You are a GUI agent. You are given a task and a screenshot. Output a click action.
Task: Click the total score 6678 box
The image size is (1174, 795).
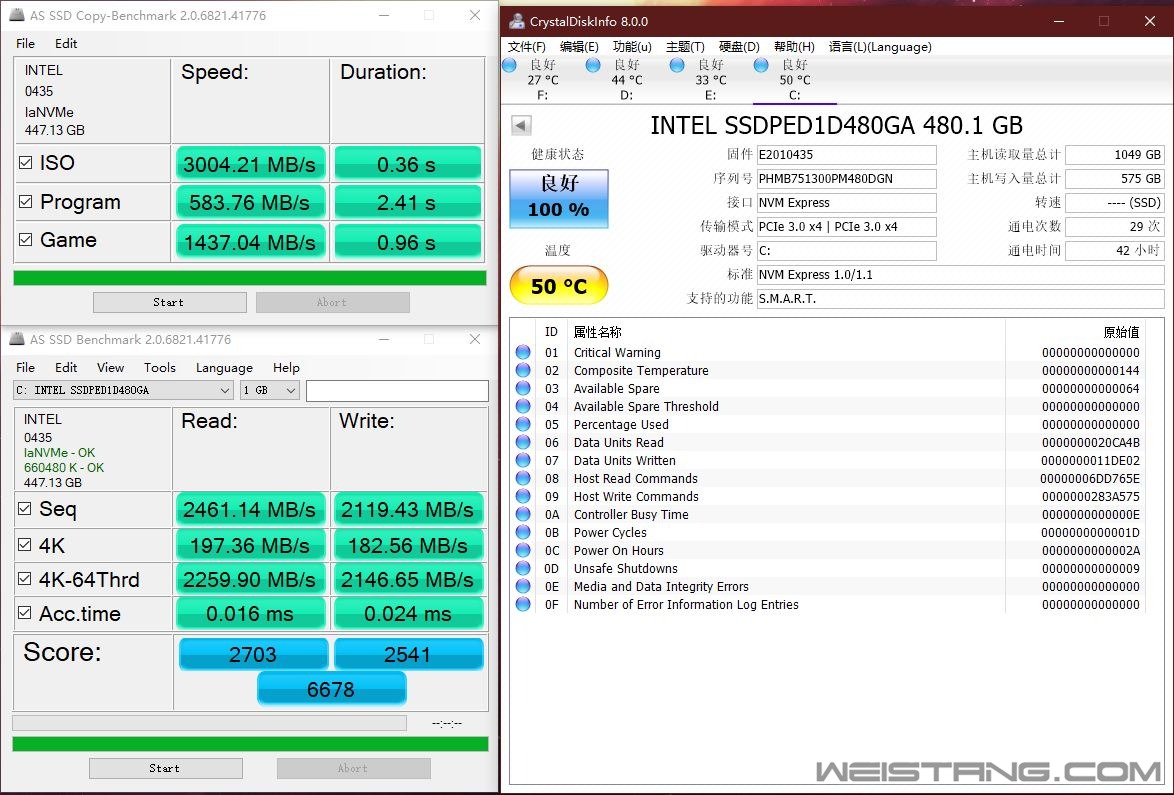(331, 689)
